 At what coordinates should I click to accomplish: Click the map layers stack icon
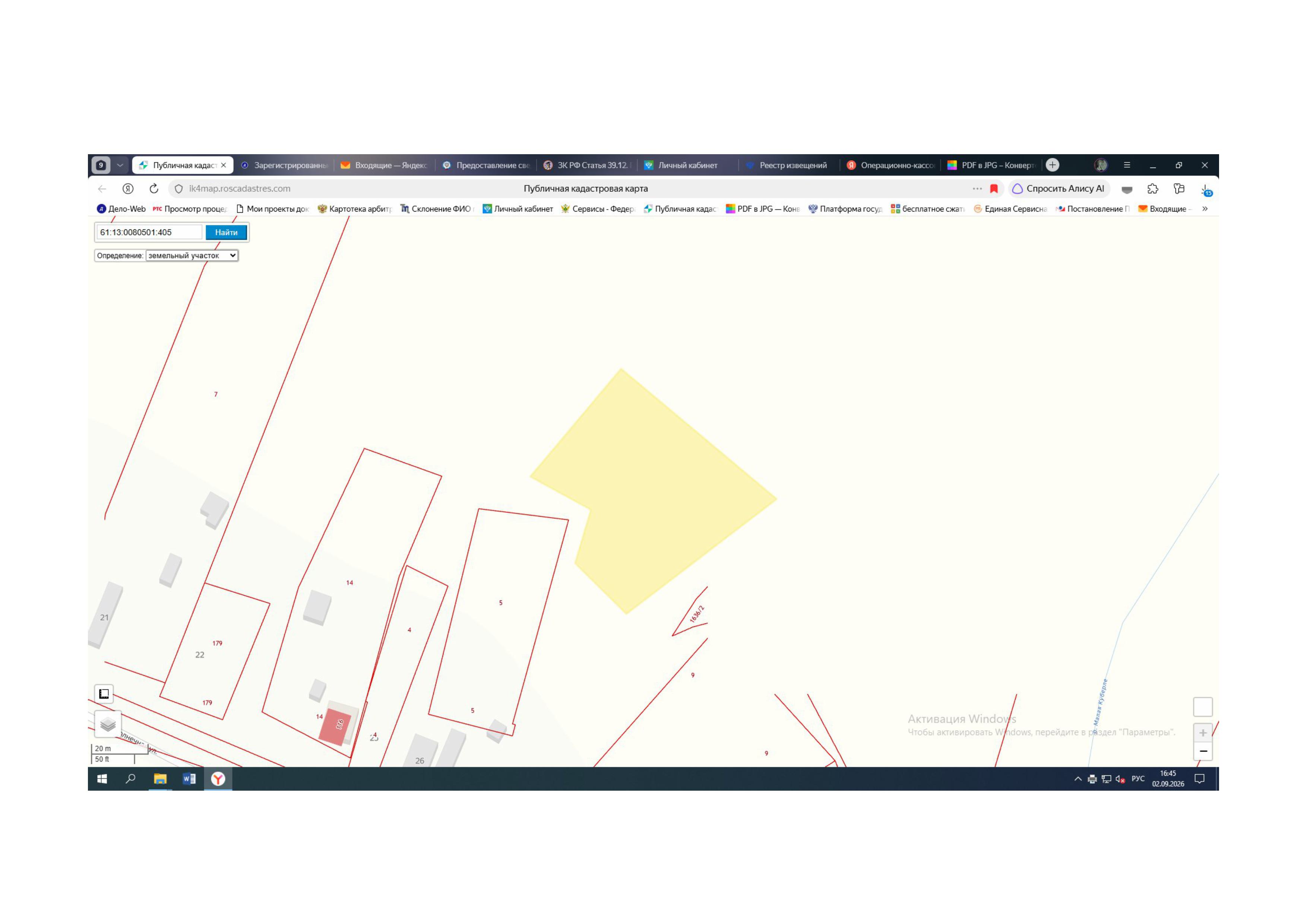(108, 724)
